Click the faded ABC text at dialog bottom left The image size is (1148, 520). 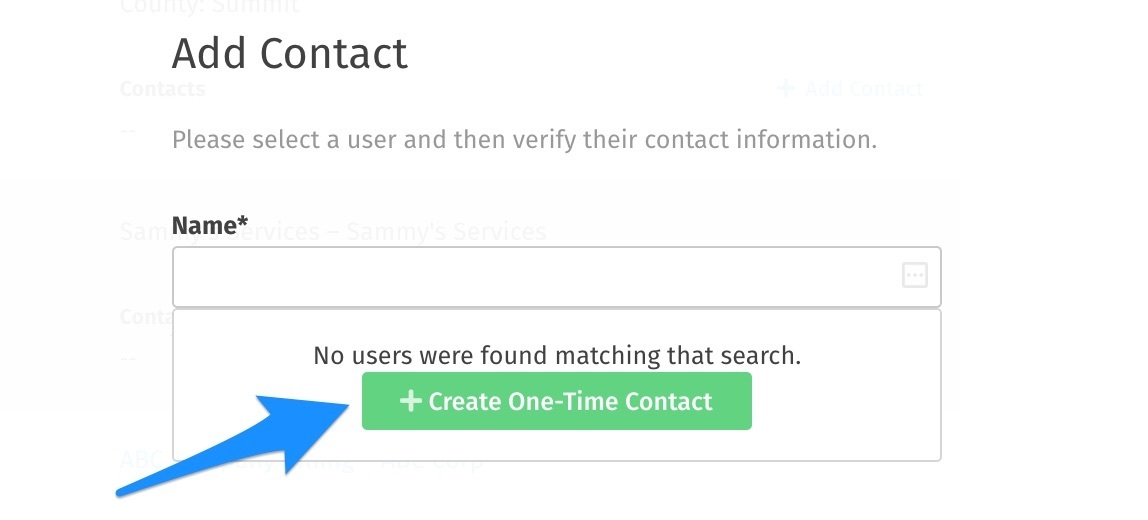pyautogui.click(x=146, y=460)
